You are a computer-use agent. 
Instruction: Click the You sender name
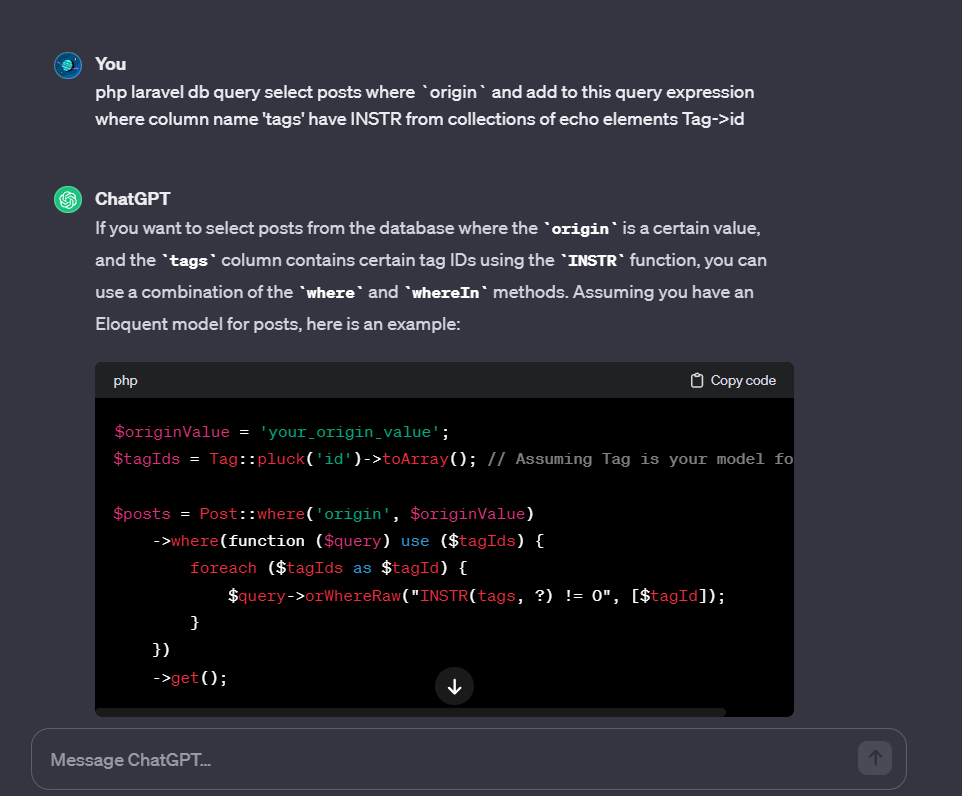pos(110,64)
